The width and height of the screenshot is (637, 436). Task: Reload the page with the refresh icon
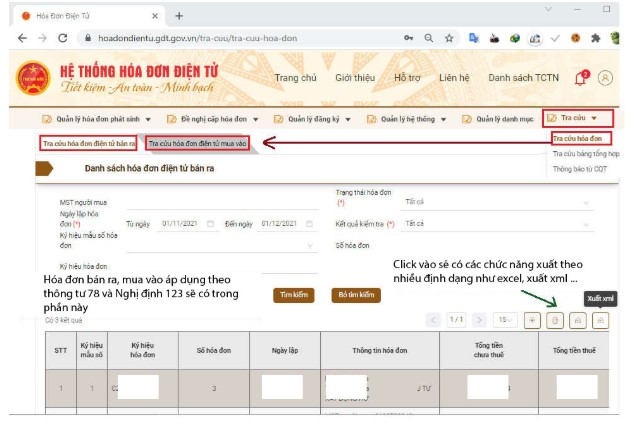[63, 38]
